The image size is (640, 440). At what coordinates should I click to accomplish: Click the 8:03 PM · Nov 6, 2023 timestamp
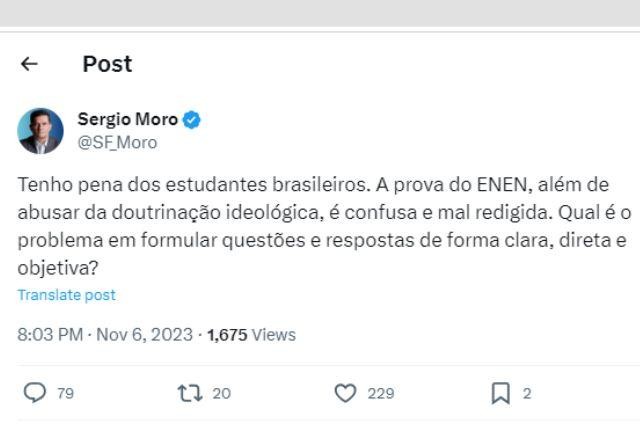[x=105, y=335]
